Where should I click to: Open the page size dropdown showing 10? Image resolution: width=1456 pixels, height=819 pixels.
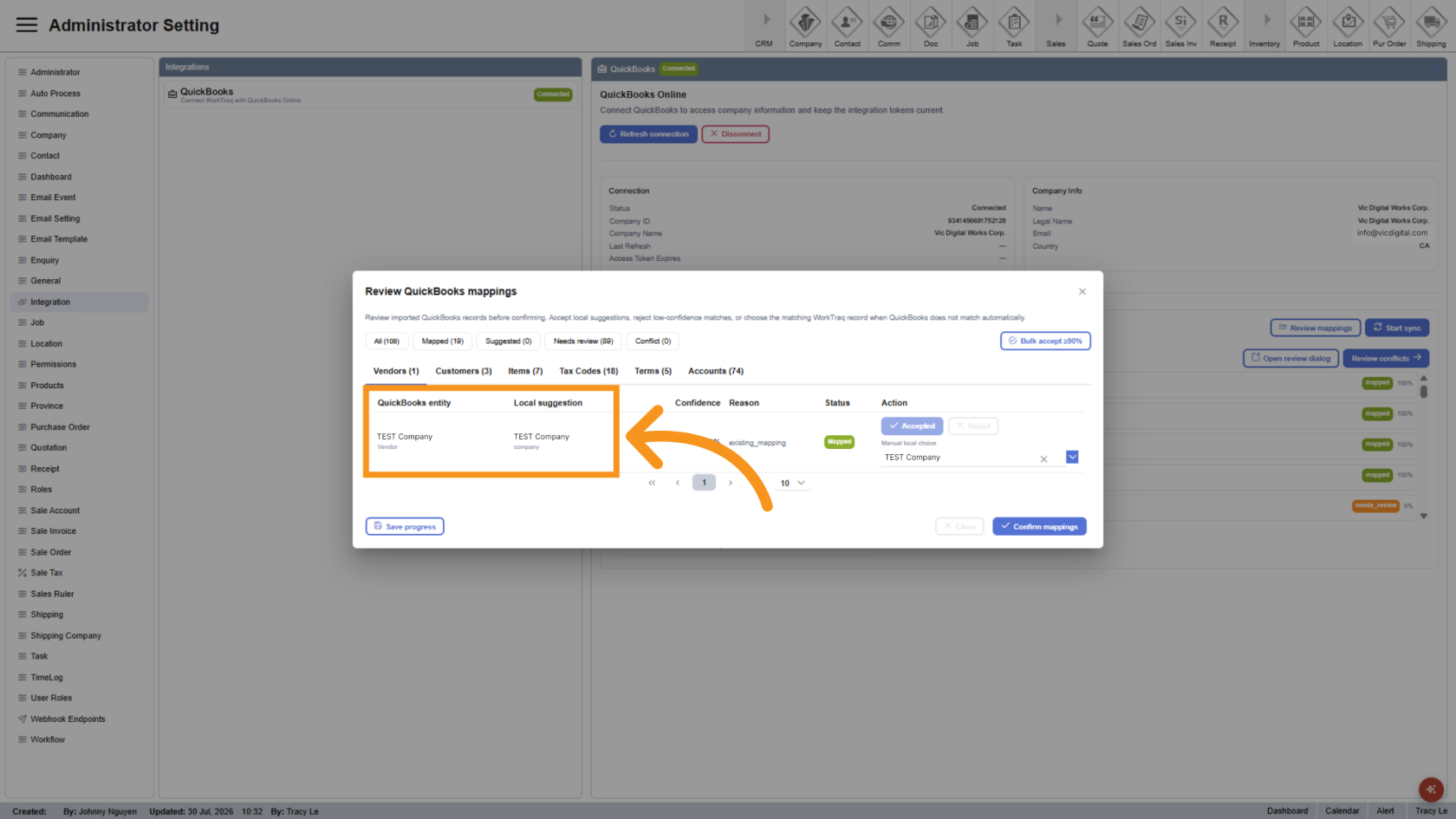tap(793, 483)
